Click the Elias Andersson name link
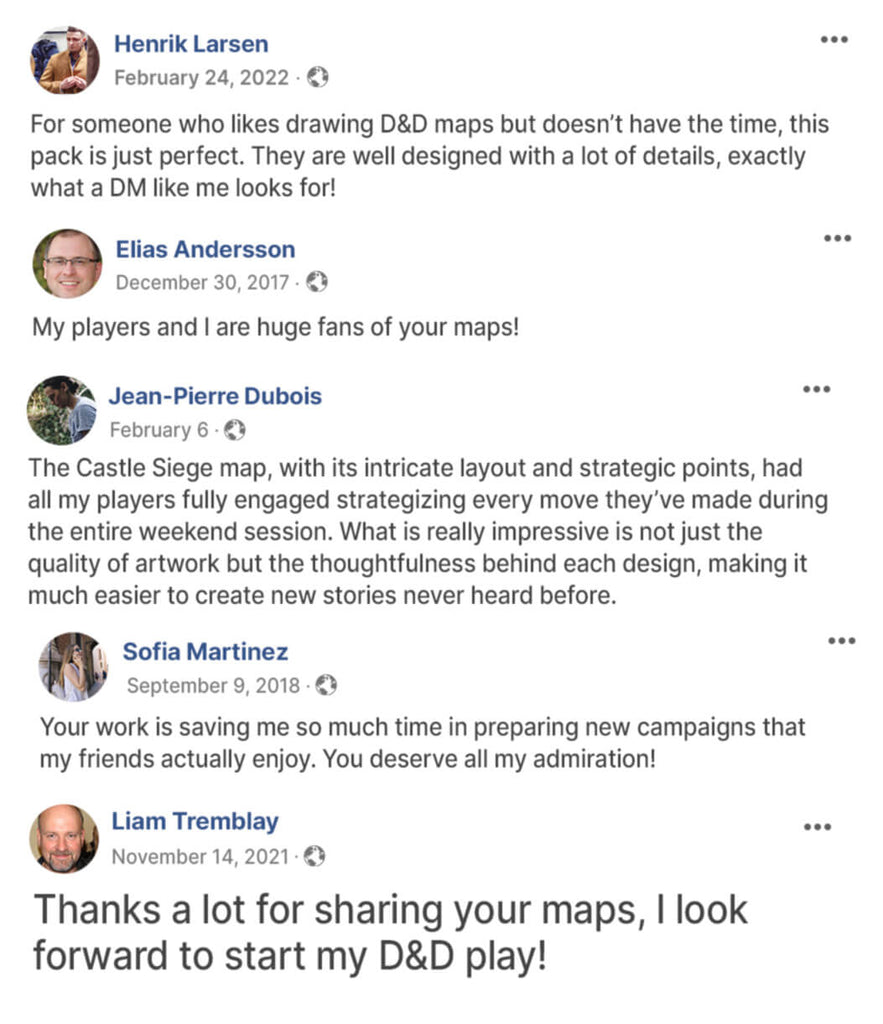This screenshot has width=883, height=1024. point(205,249)
